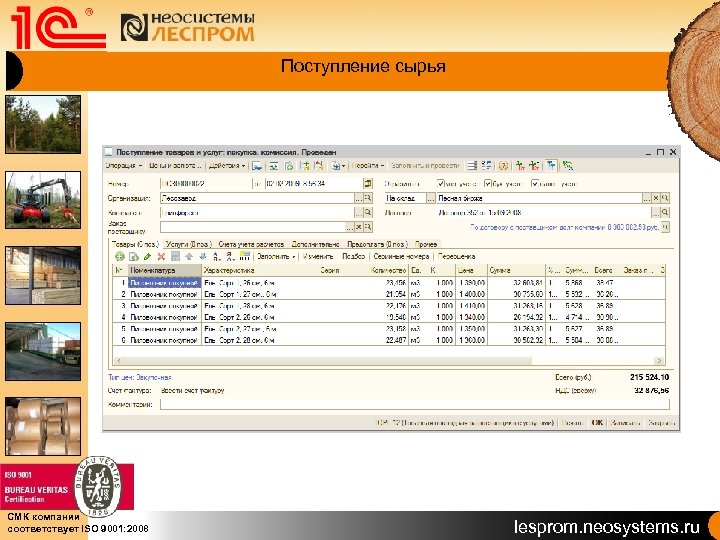
Task: Switch to the Прочее tab
Action: click(x=426, y=244)
